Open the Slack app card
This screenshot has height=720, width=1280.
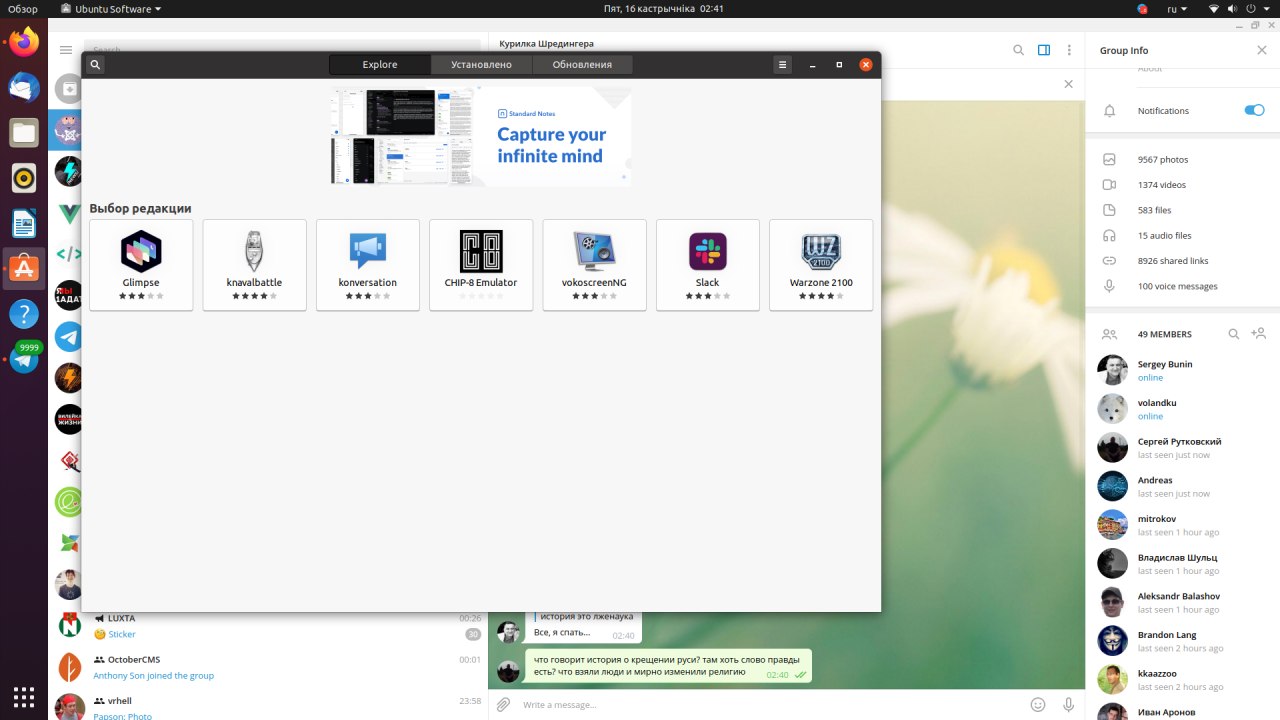pos(708,265)
